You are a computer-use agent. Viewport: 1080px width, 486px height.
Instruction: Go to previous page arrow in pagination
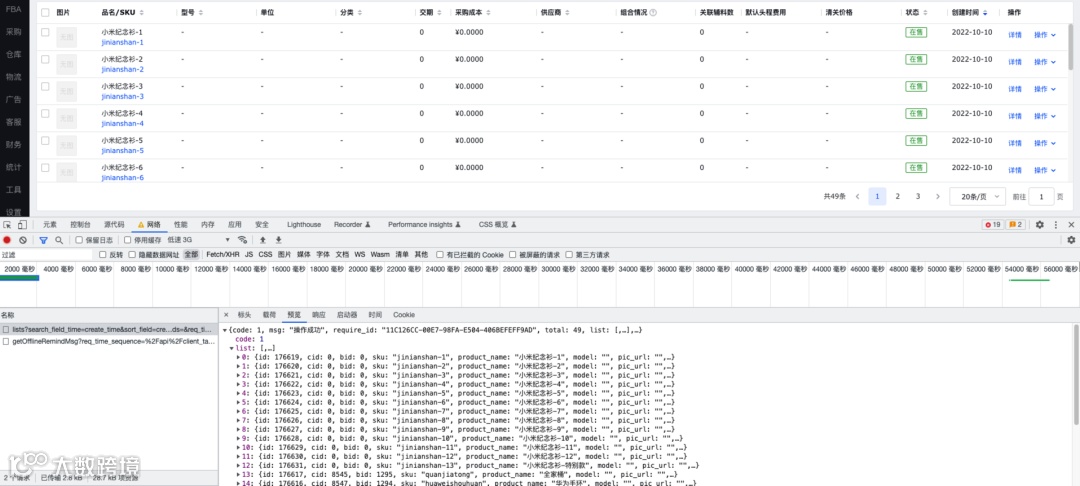click(x=858, y=196)
